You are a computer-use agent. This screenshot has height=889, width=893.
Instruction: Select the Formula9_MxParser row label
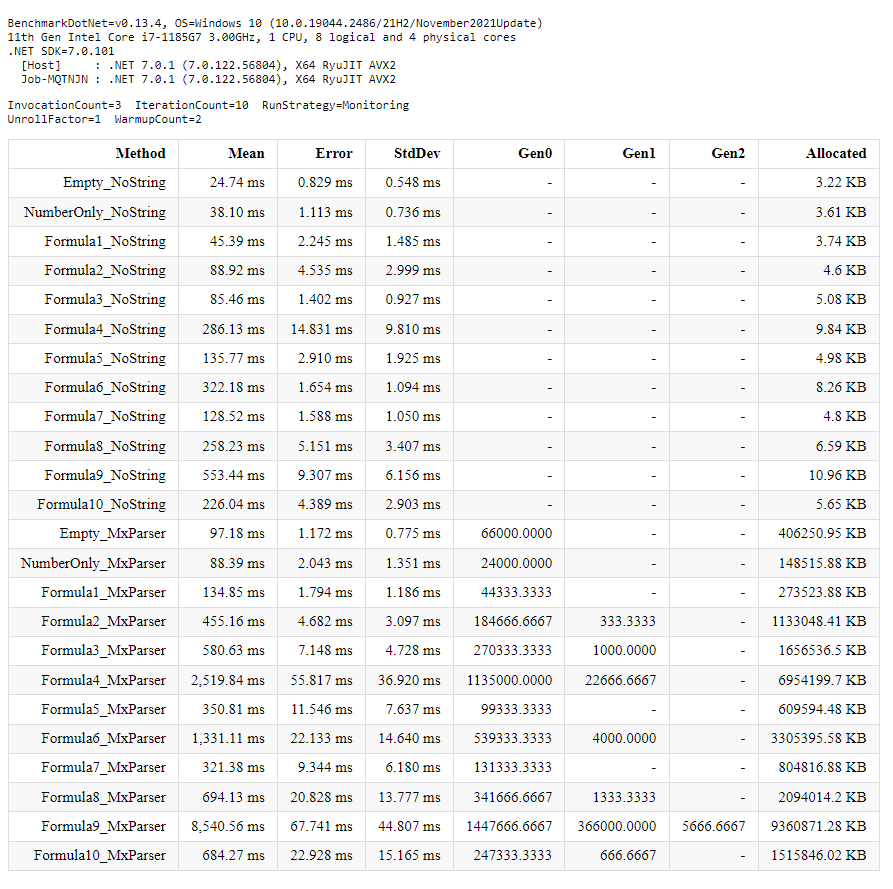click(x=103, y=826)
